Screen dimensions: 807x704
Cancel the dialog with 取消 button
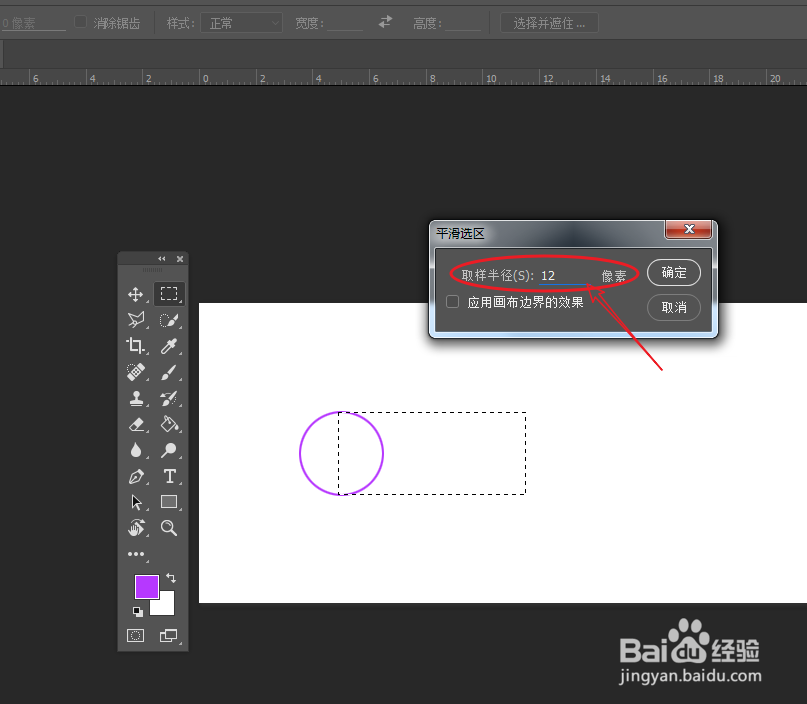[674, 307]
